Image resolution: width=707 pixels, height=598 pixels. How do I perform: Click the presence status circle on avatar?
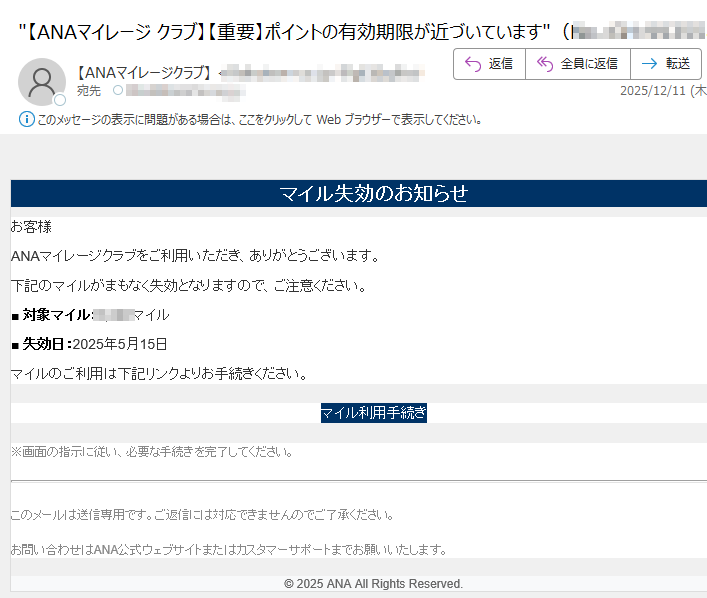point(60,100)
